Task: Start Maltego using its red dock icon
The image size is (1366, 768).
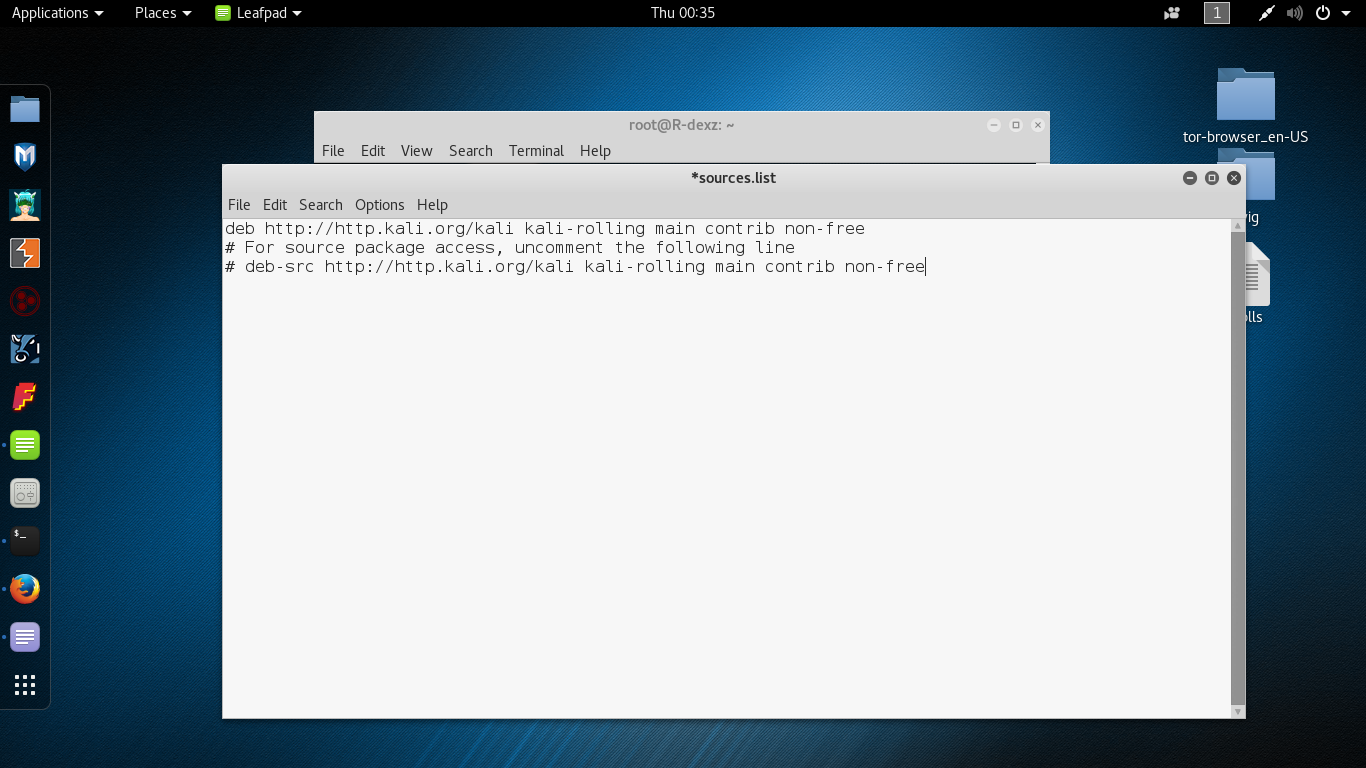Action: tap(24, 301)
